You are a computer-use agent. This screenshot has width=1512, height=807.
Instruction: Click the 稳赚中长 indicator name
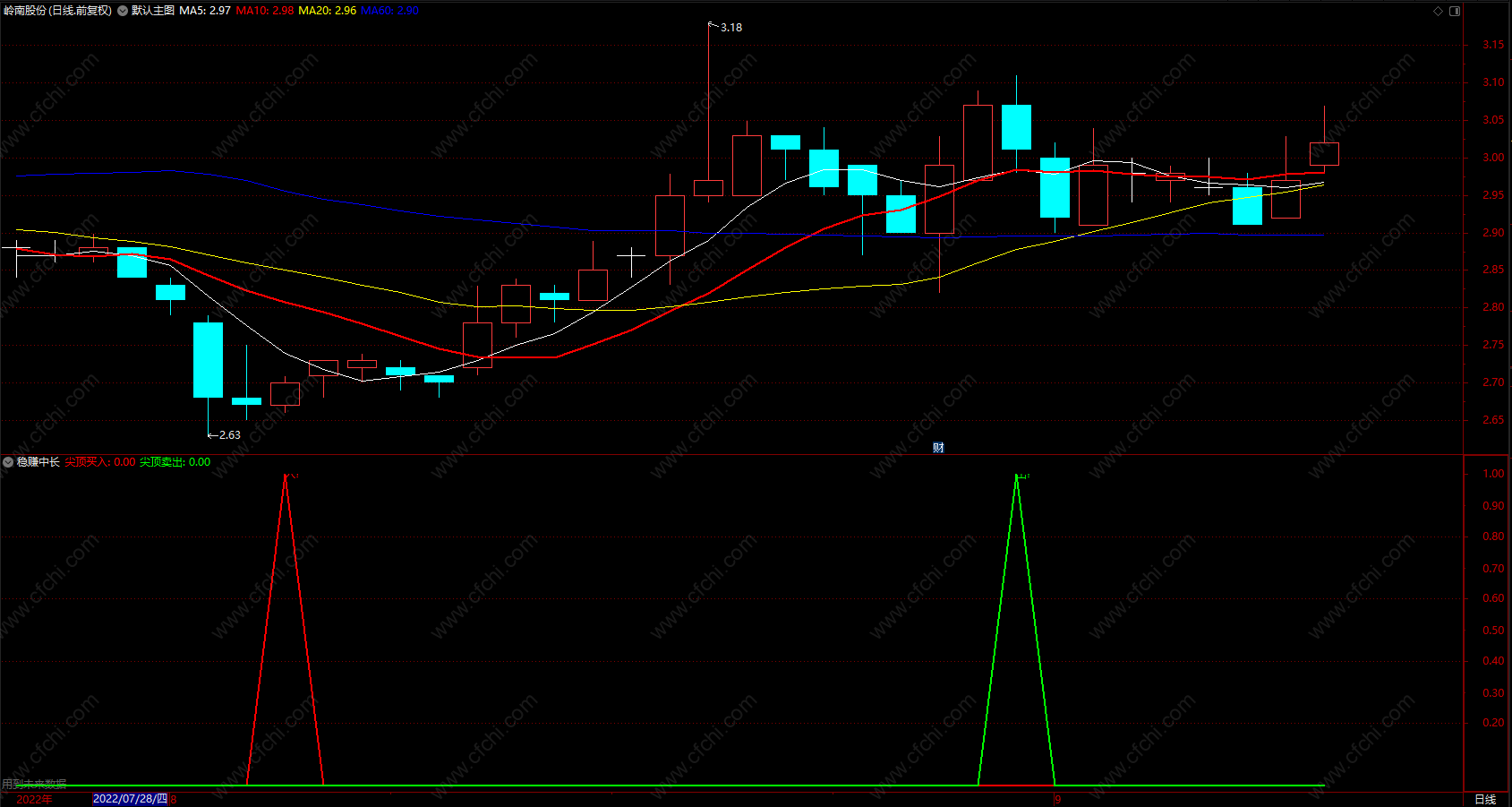[x=38, y=462]
